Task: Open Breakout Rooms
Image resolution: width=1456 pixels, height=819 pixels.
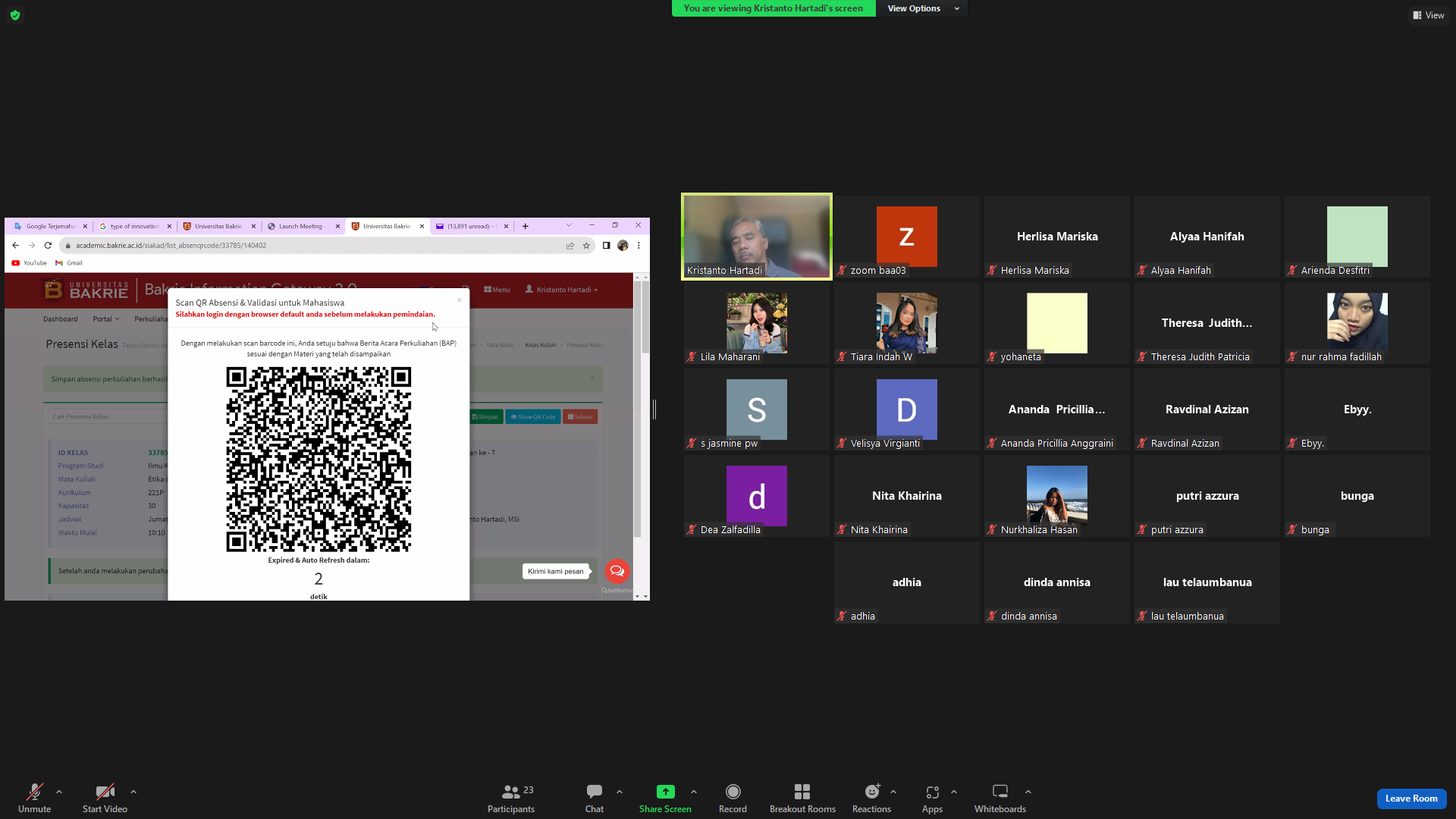Action: tap(802, 798)
